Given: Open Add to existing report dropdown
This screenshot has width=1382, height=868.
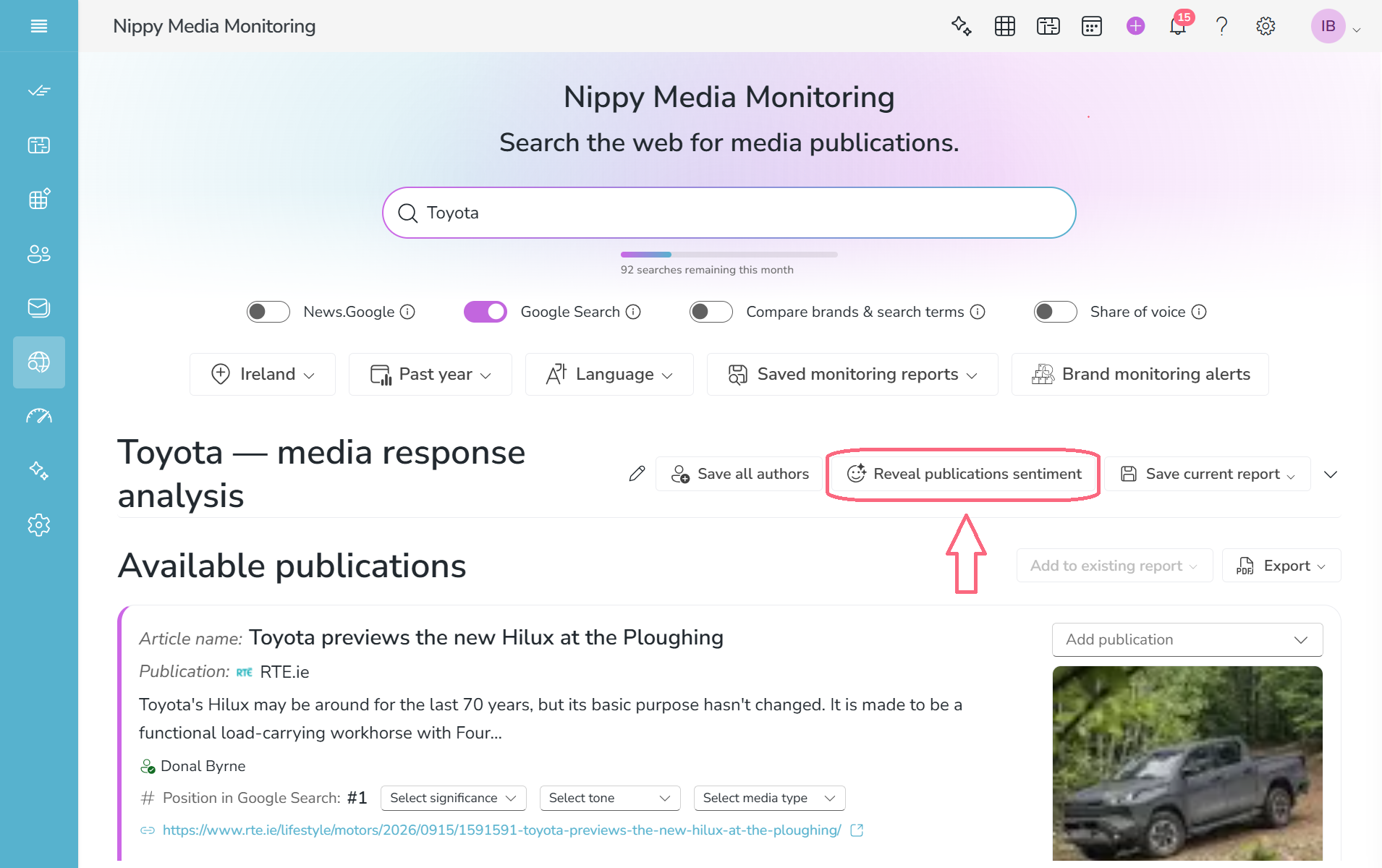Looking at the screenshot, I should point(1114,566).
